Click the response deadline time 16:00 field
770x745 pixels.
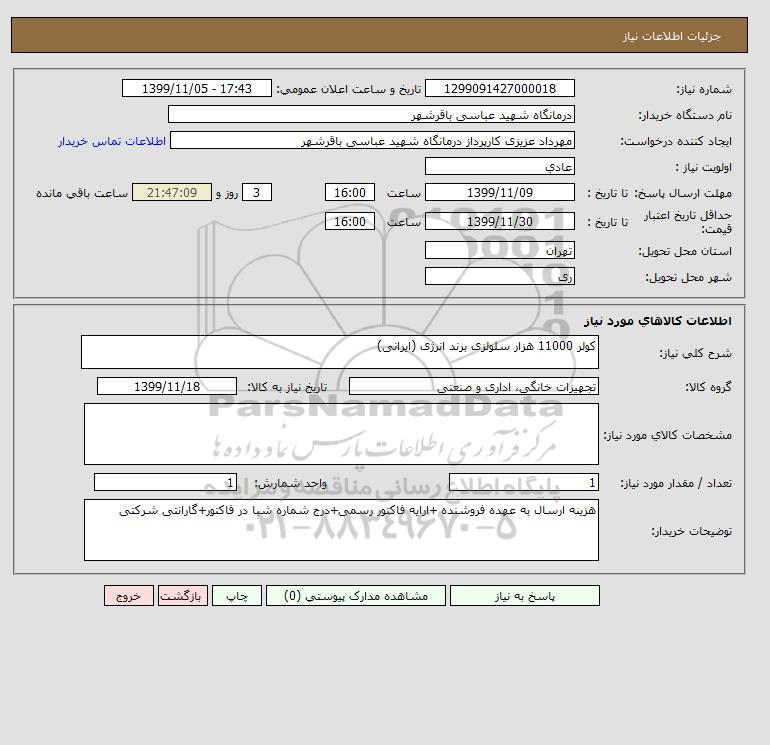(350, 193)
